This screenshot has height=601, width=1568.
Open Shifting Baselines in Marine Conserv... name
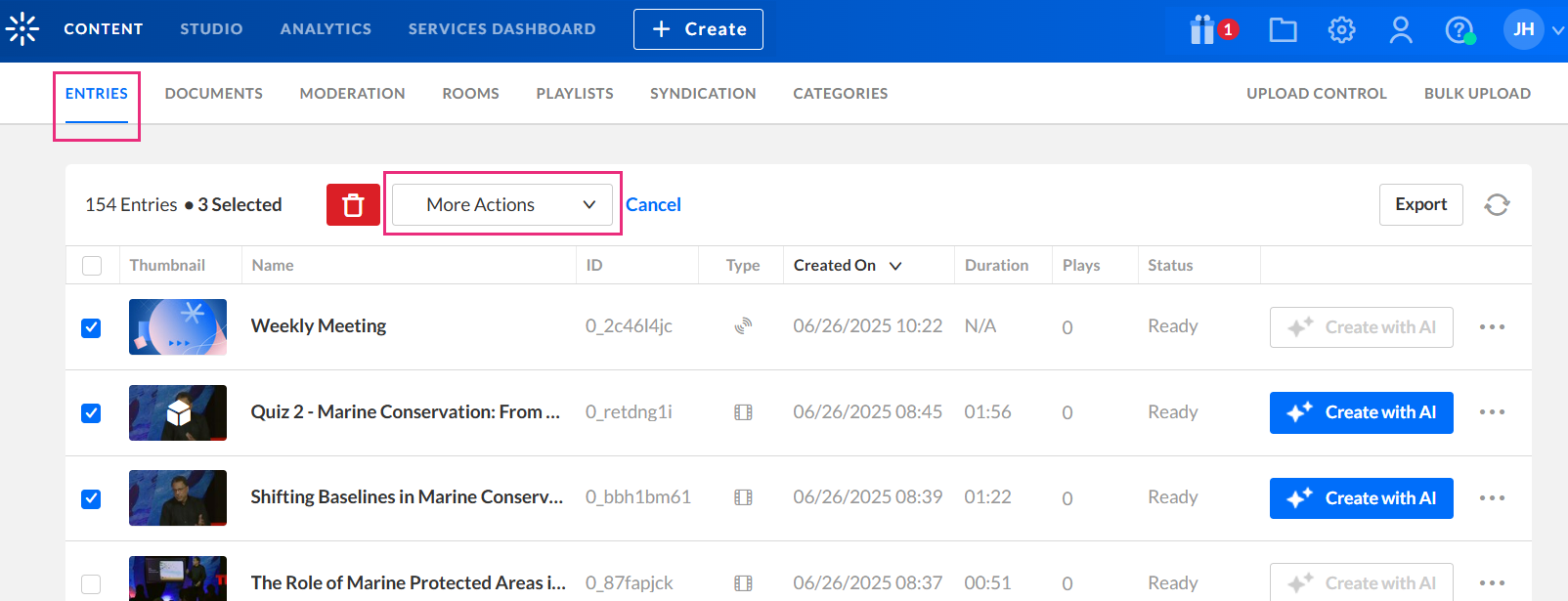point(408,497)
